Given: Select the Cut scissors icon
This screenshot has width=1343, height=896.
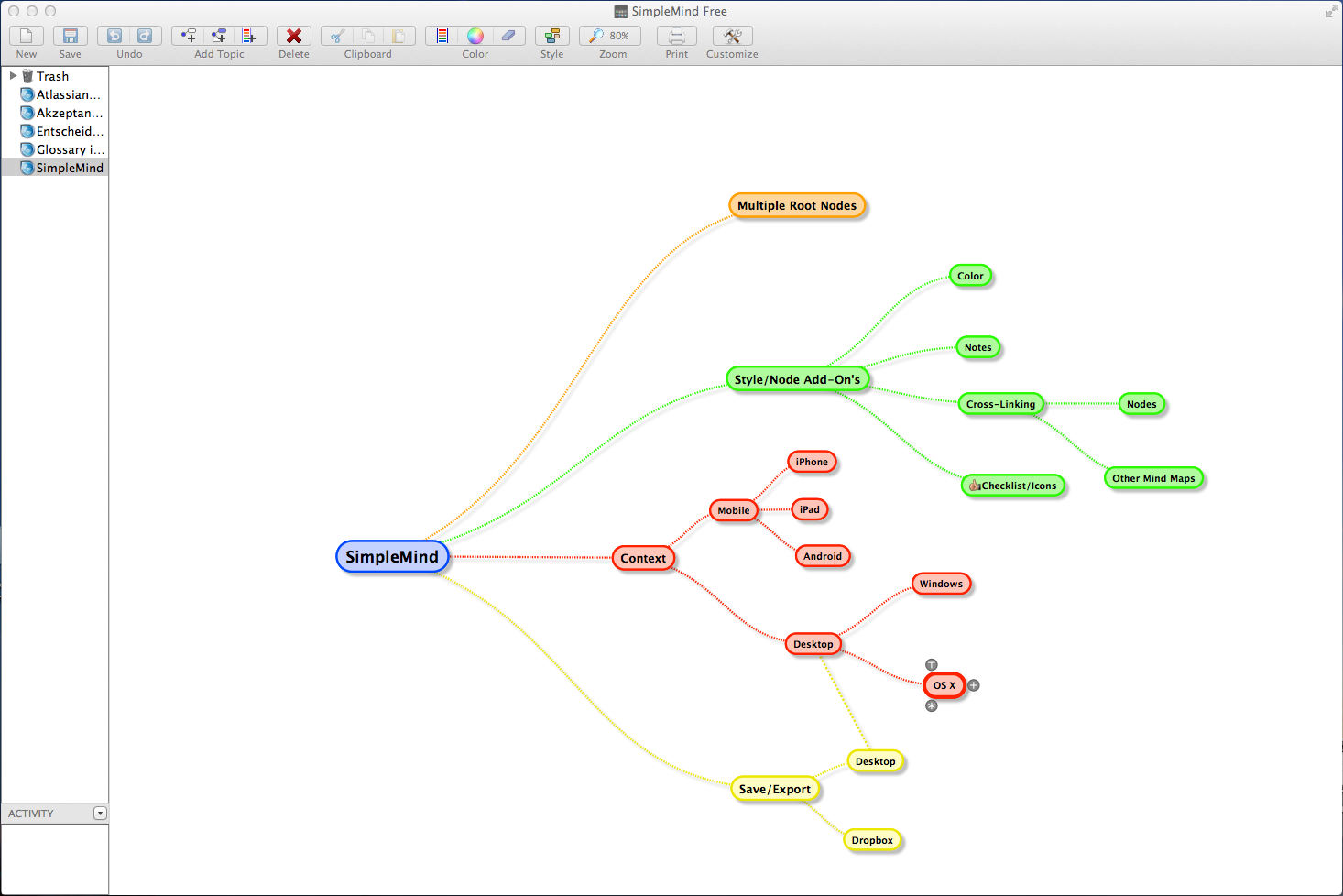Looking at the screenshot, I should tap(336, 36).
